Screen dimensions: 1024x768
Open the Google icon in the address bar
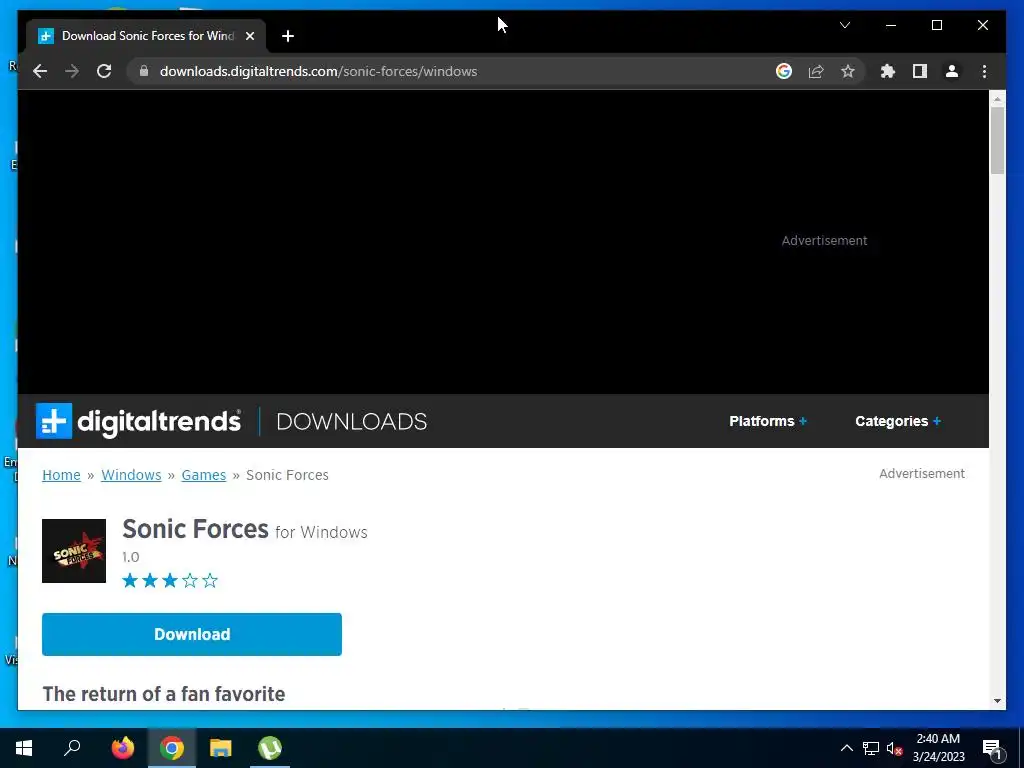tap(784, 71)
